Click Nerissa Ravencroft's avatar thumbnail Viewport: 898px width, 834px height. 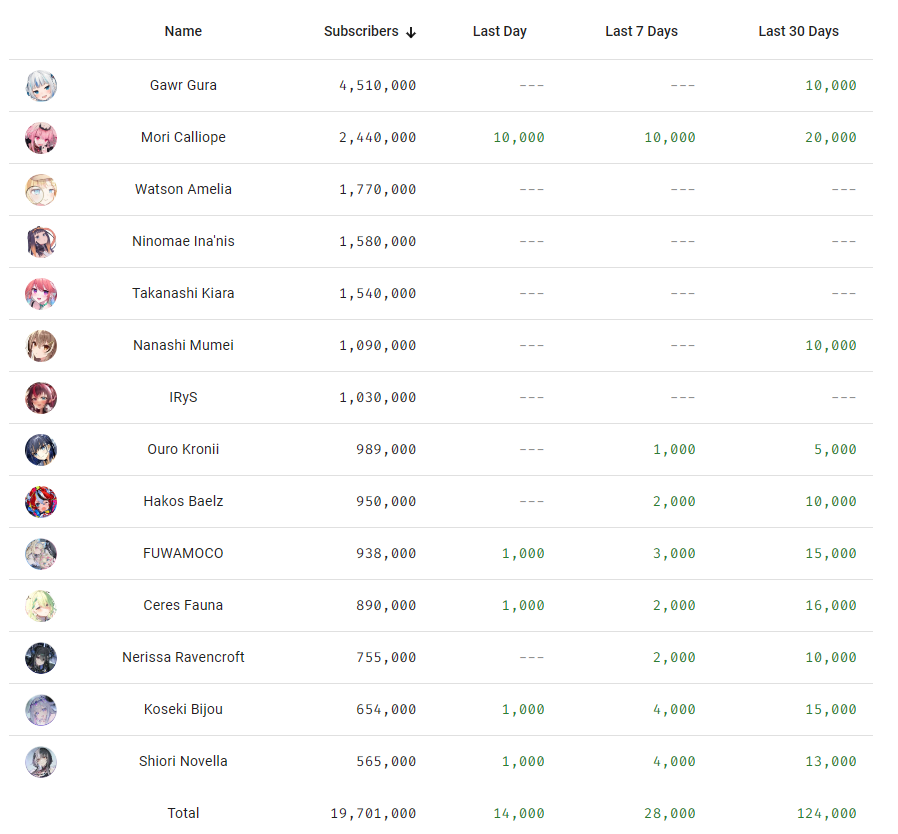(x=41, y=658)
